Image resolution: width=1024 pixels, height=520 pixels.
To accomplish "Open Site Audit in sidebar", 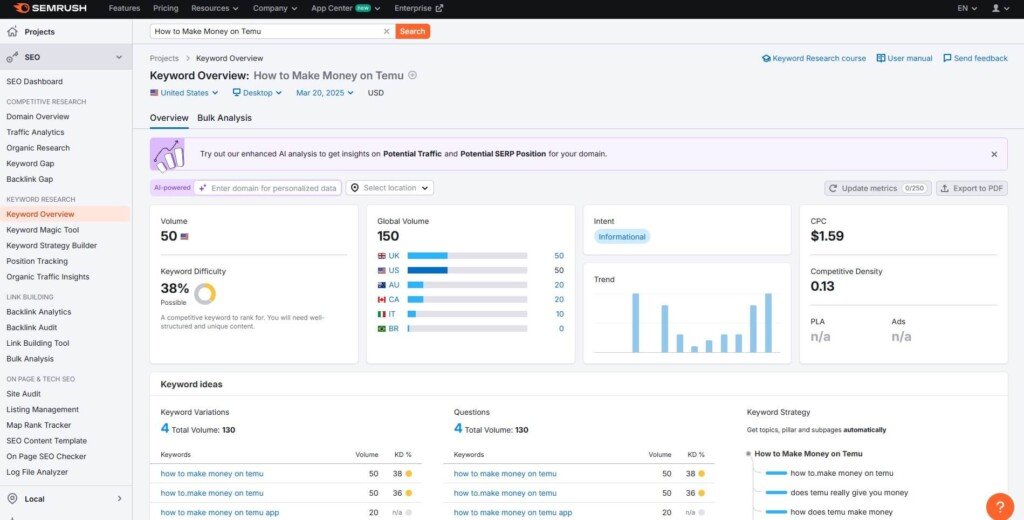I will pyautogui.click(x=24, y=394).
